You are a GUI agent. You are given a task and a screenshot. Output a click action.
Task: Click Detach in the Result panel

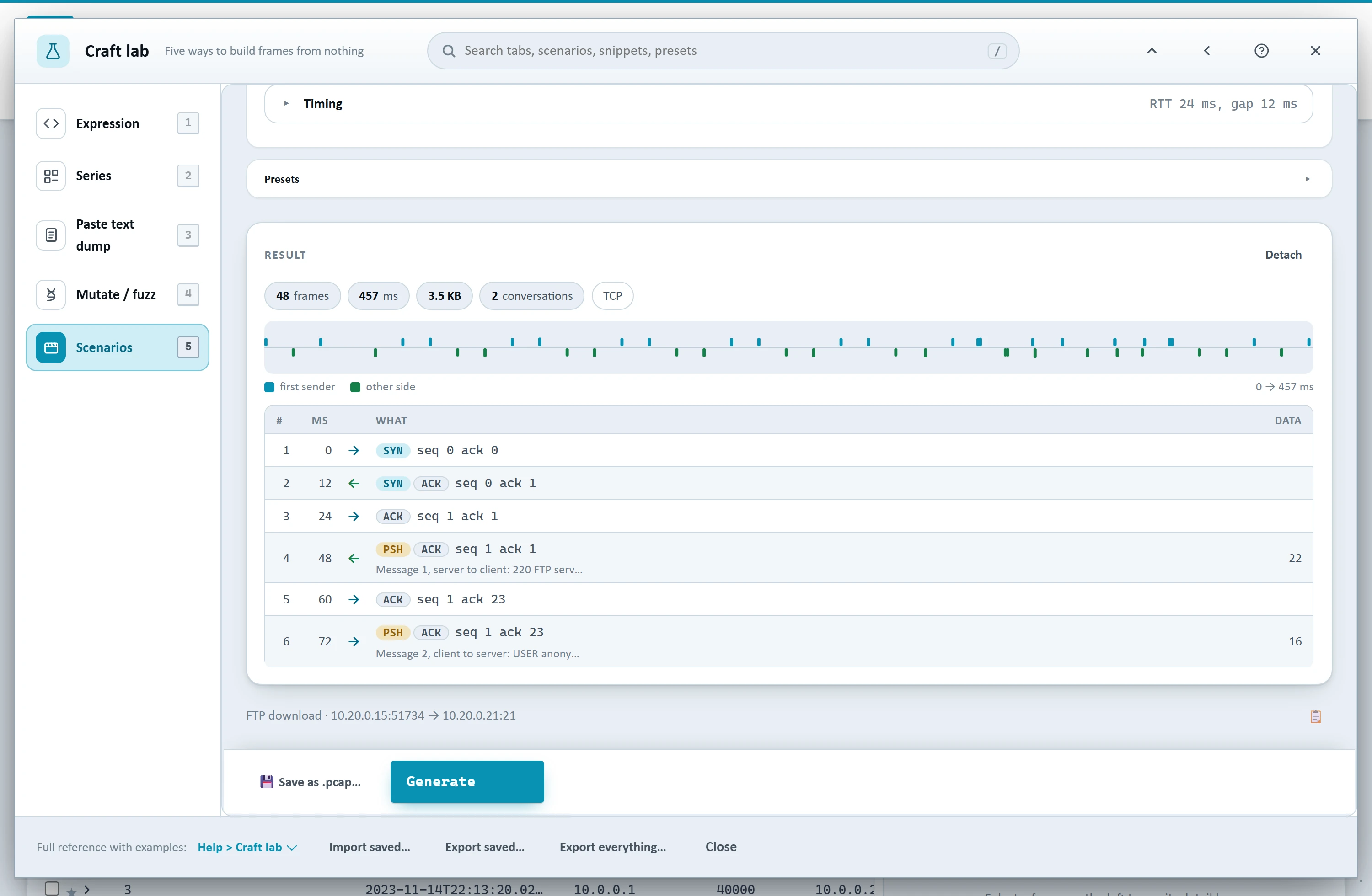point(1283,255)
